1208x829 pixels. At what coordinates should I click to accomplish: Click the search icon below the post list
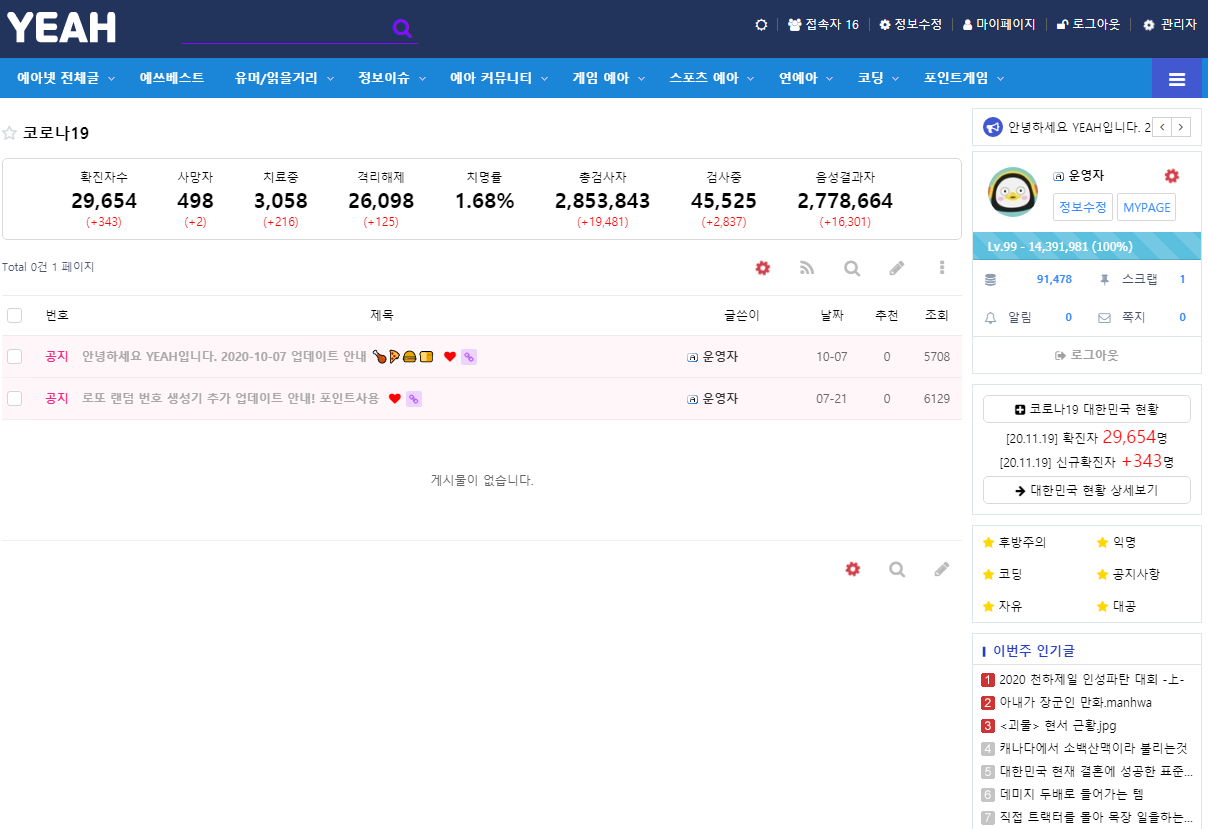[x=897, y=569]
